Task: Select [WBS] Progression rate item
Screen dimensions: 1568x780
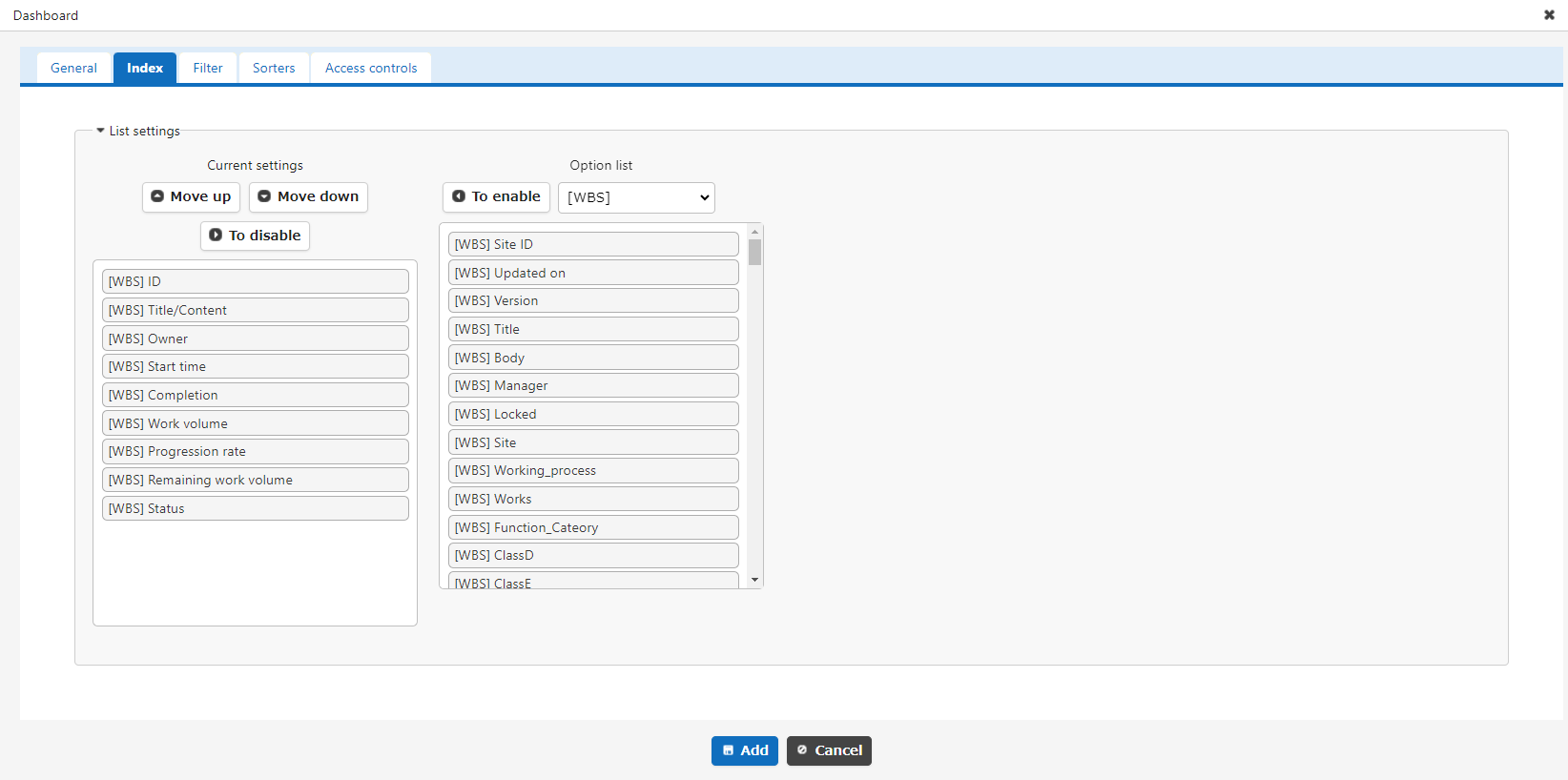Action: [x=256, y=451]
